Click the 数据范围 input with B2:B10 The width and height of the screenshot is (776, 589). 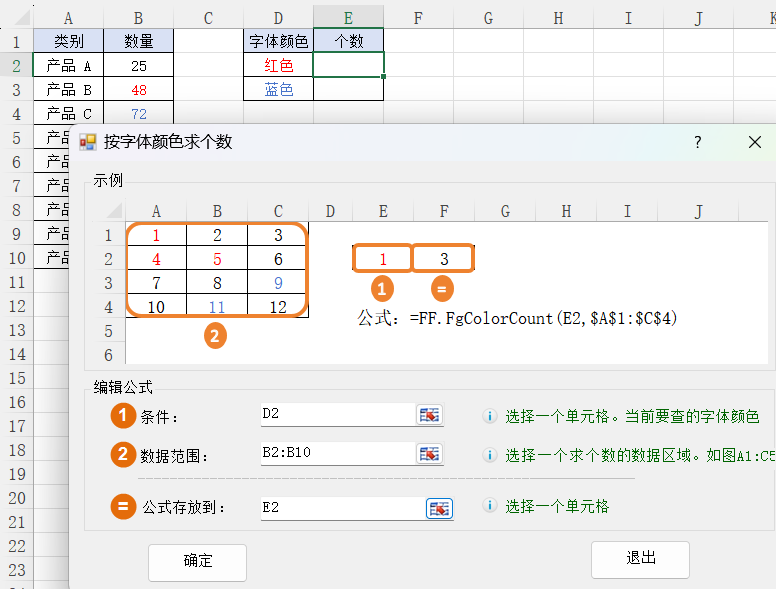click(x=336, y=455)
